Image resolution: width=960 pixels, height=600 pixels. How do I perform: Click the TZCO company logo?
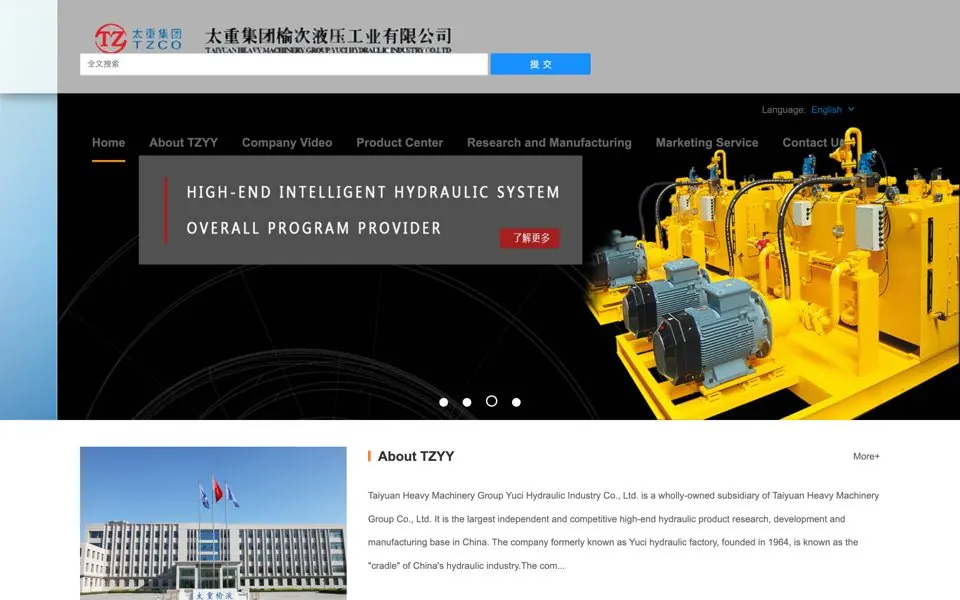(x=138, y=38)
